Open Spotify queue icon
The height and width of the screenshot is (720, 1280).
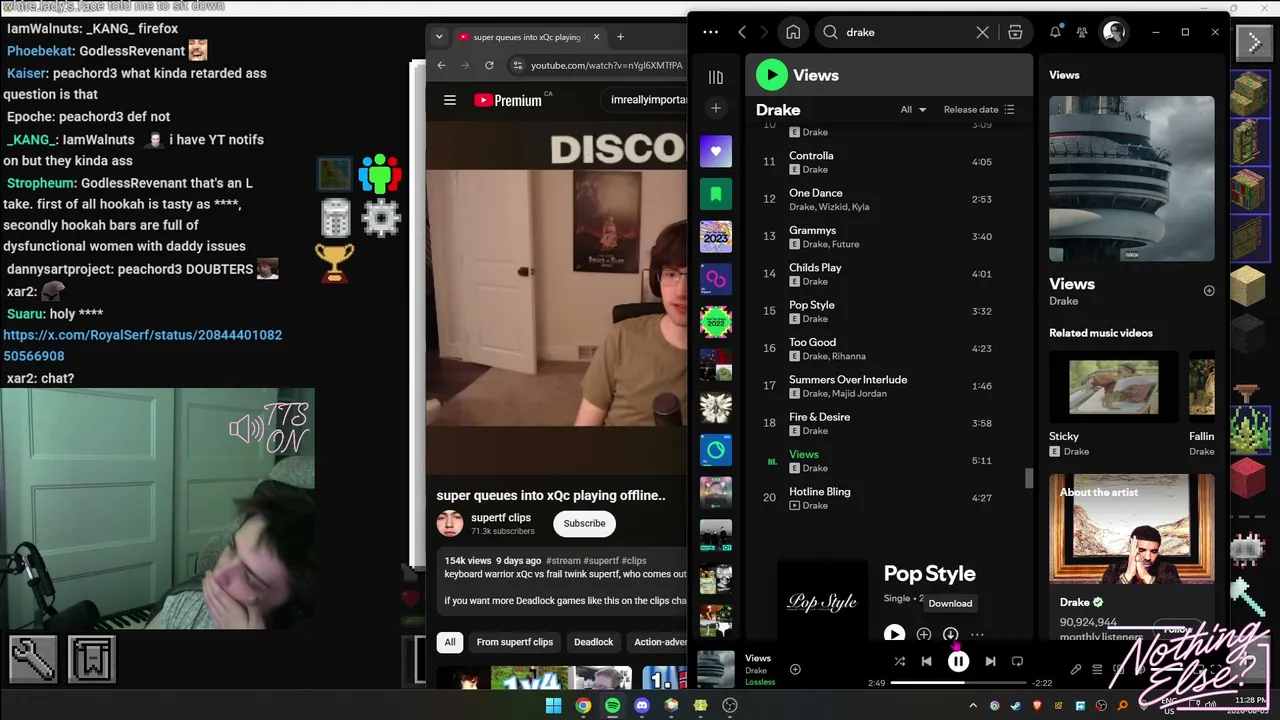pos(1097,669)
